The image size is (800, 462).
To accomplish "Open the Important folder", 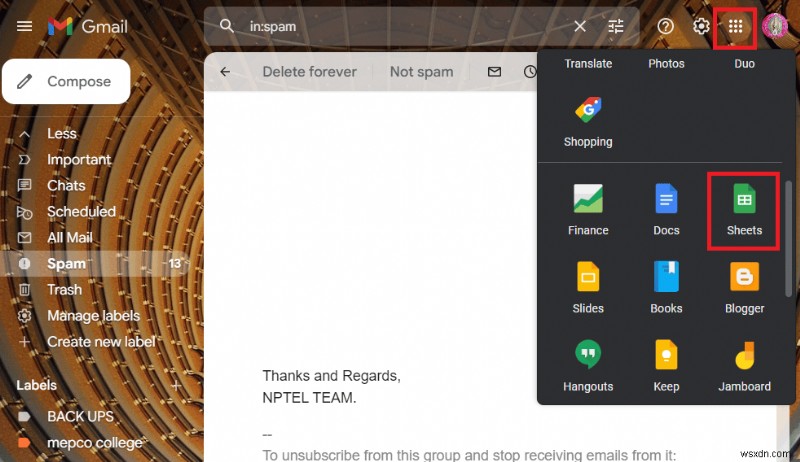I will click(79, 160).
